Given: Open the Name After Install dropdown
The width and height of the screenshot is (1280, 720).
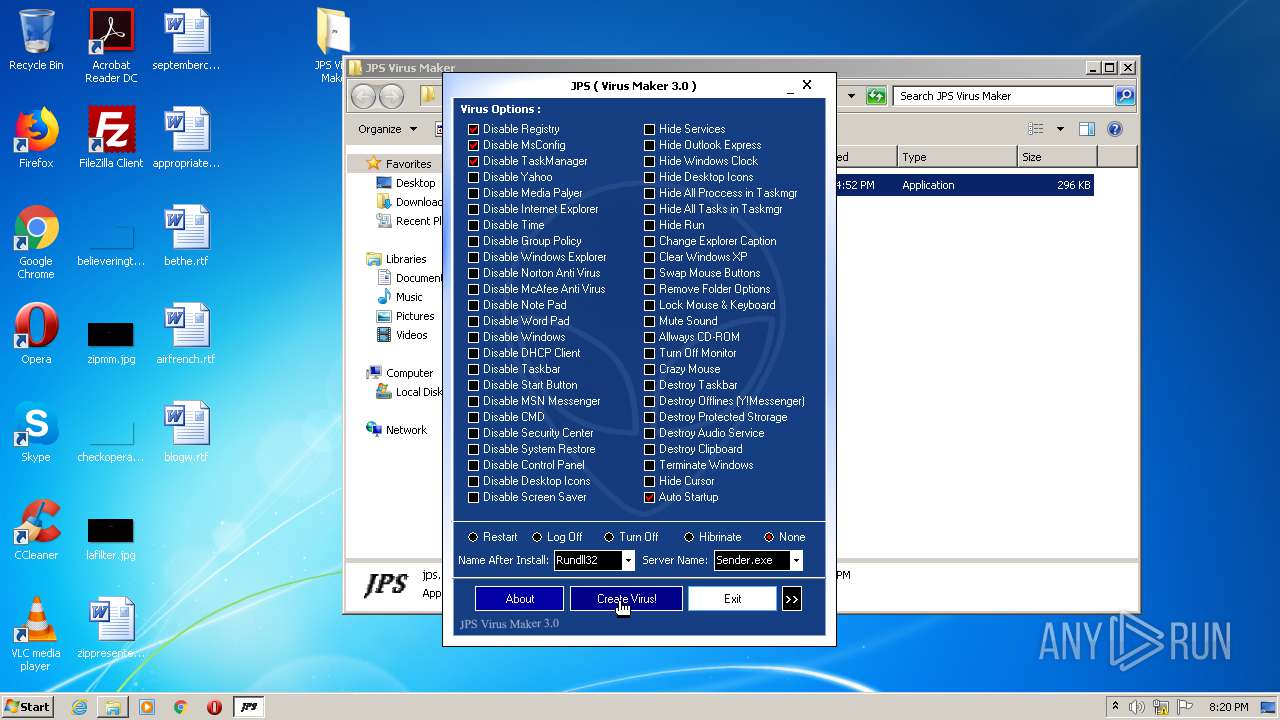Looking at the screenshot, I should coord(627,560).
